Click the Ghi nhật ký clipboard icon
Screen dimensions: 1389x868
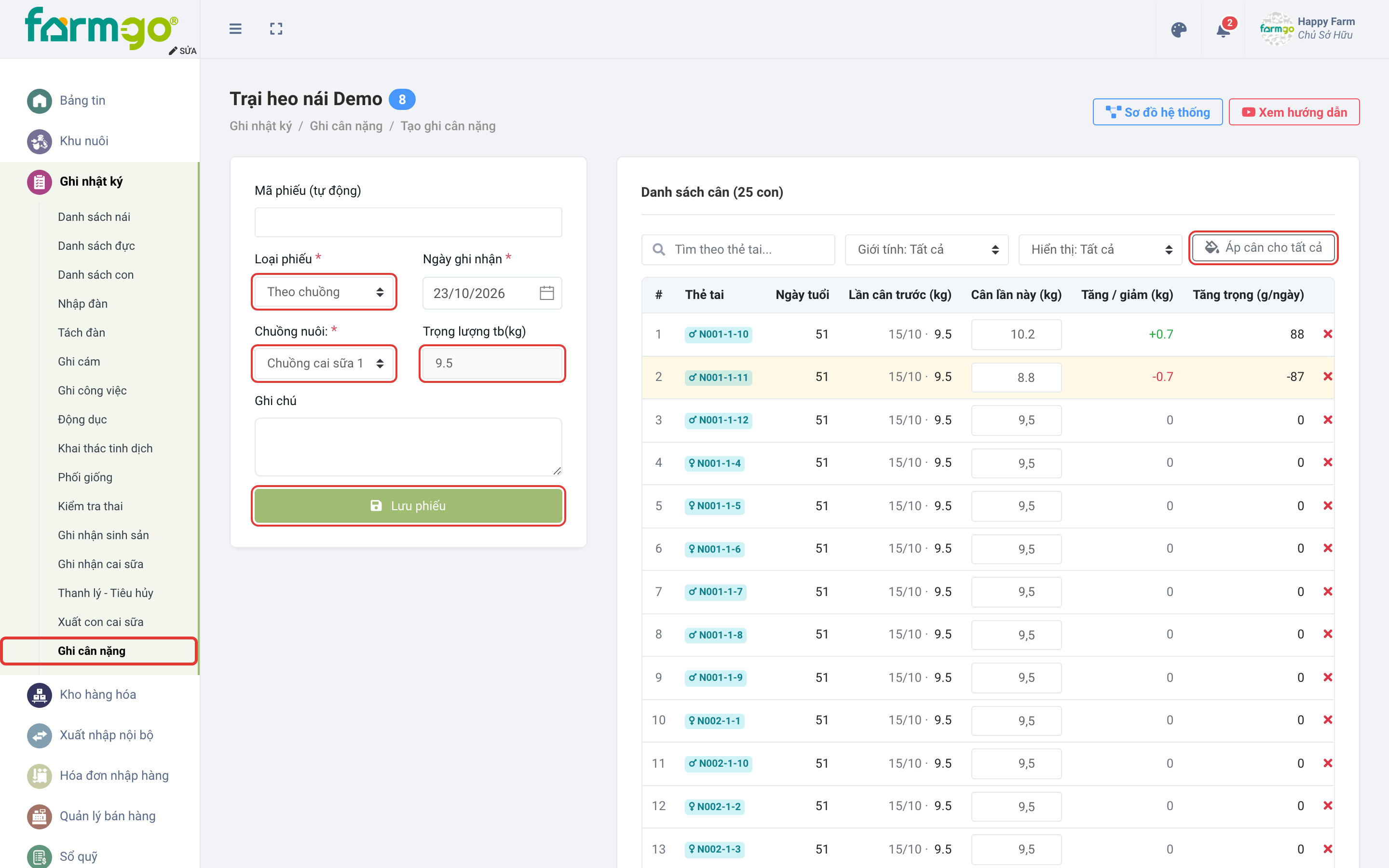coord(39,182)
